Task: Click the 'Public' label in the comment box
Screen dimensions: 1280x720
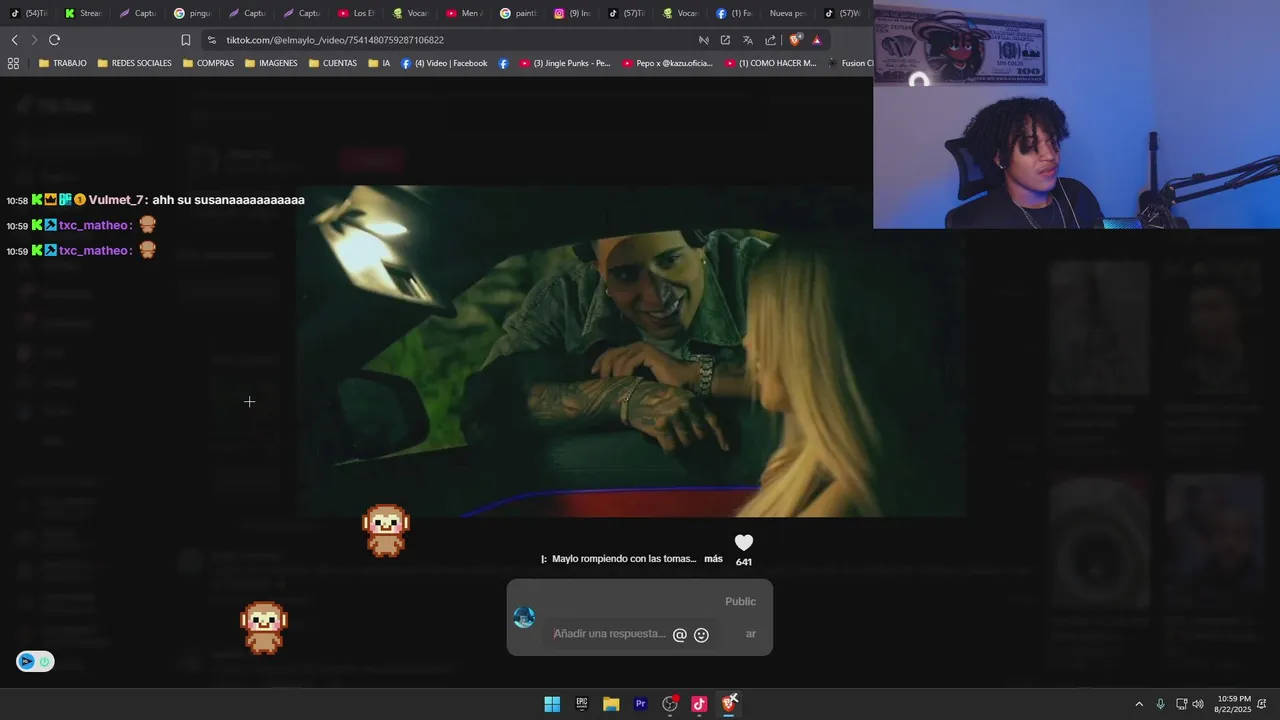Action: click(740, 602)
